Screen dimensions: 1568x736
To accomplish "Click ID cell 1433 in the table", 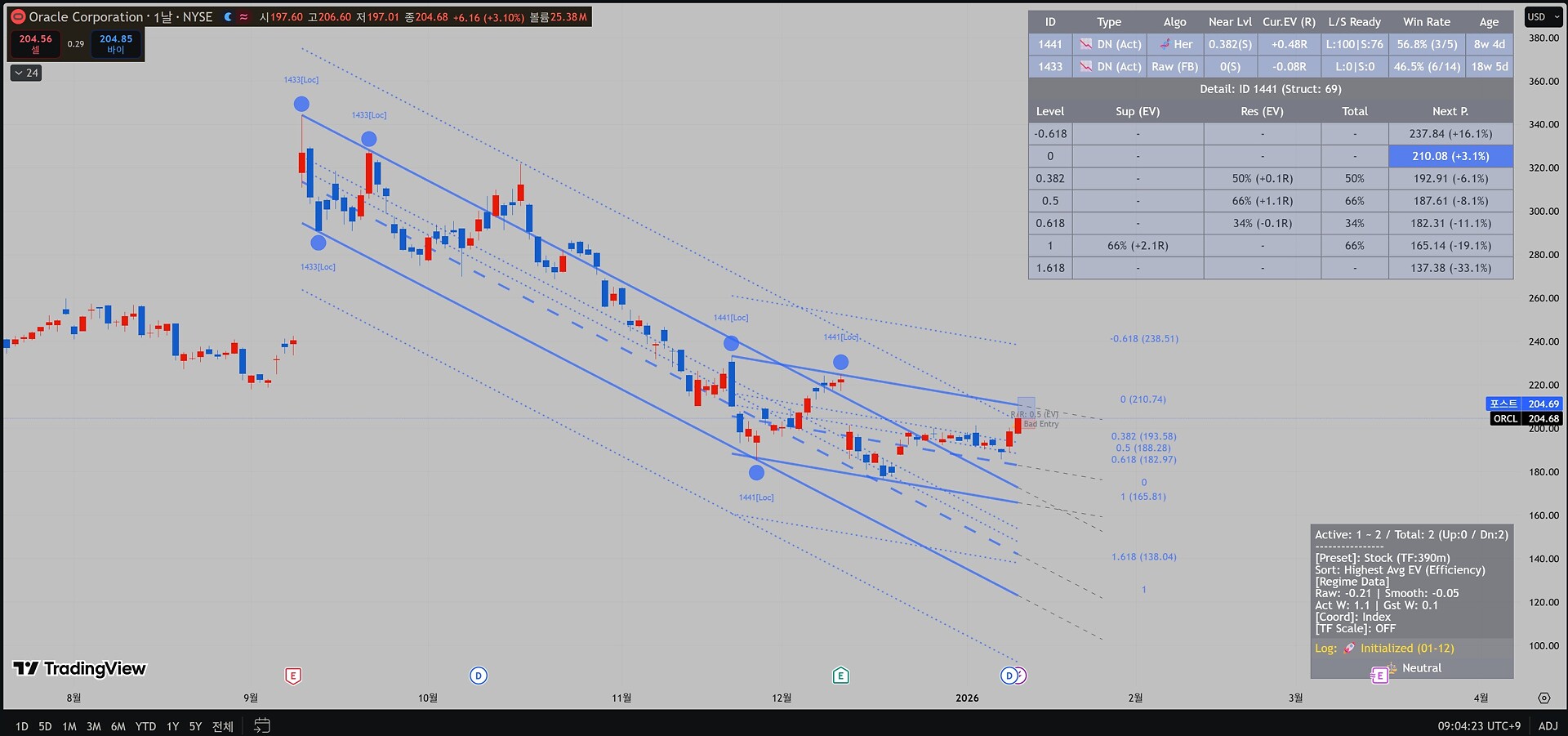I will pyautogui.click(x=1050, y=67).
